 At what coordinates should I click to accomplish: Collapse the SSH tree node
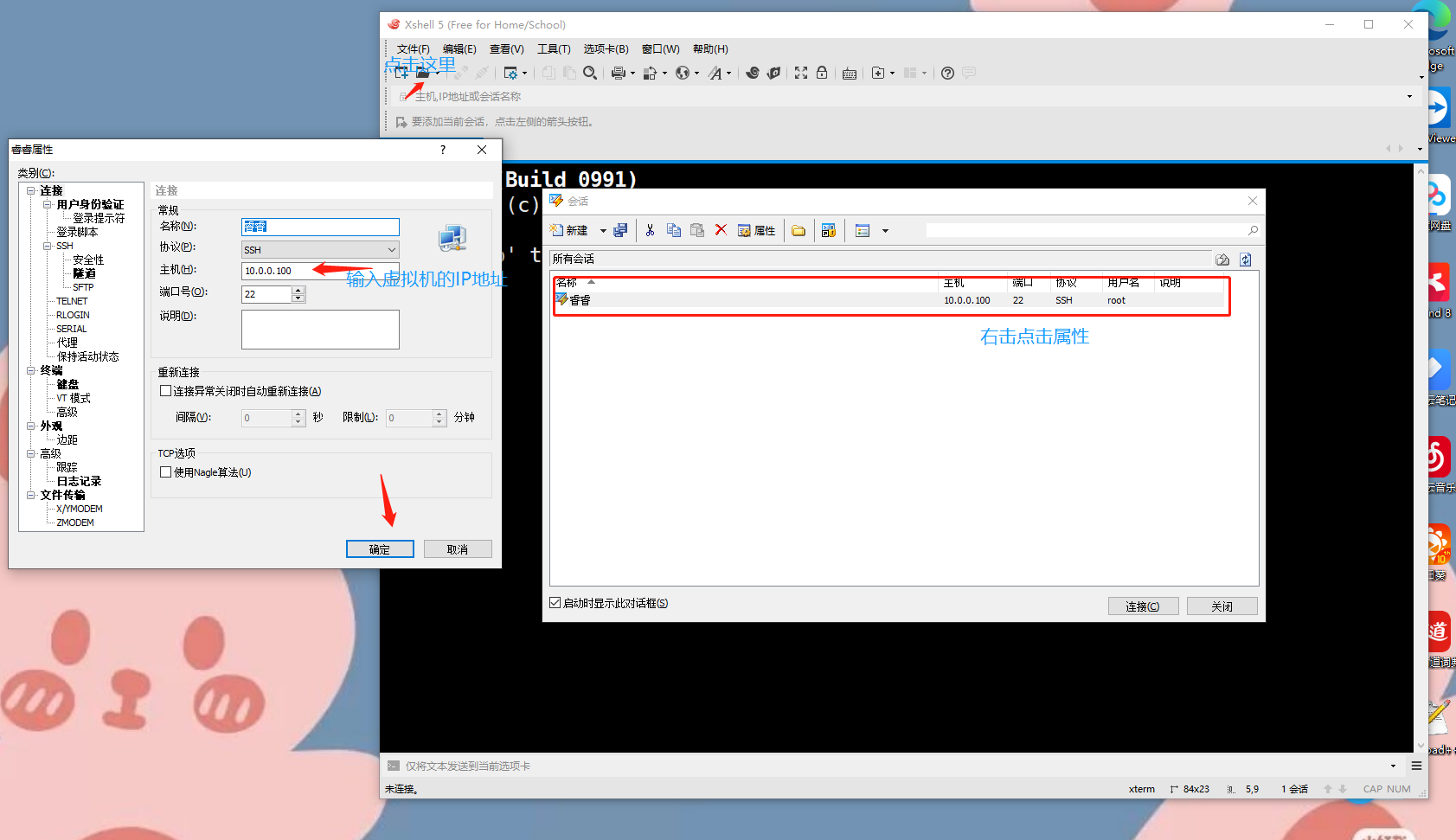tap(48, 246)
